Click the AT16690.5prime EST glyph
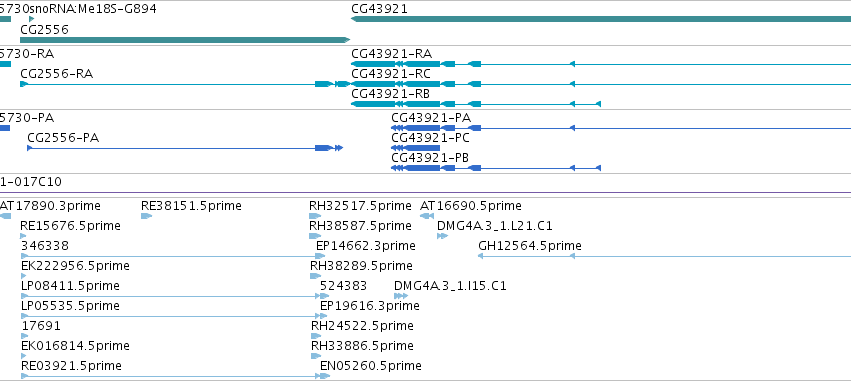 427,216
